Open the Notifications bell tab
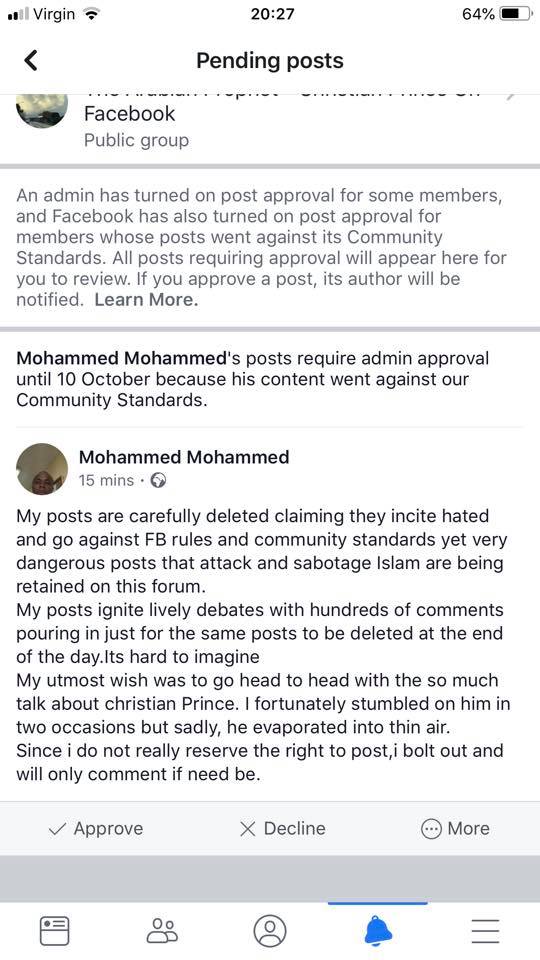Viewport: 540px width, 960px height. pos(378,931)
